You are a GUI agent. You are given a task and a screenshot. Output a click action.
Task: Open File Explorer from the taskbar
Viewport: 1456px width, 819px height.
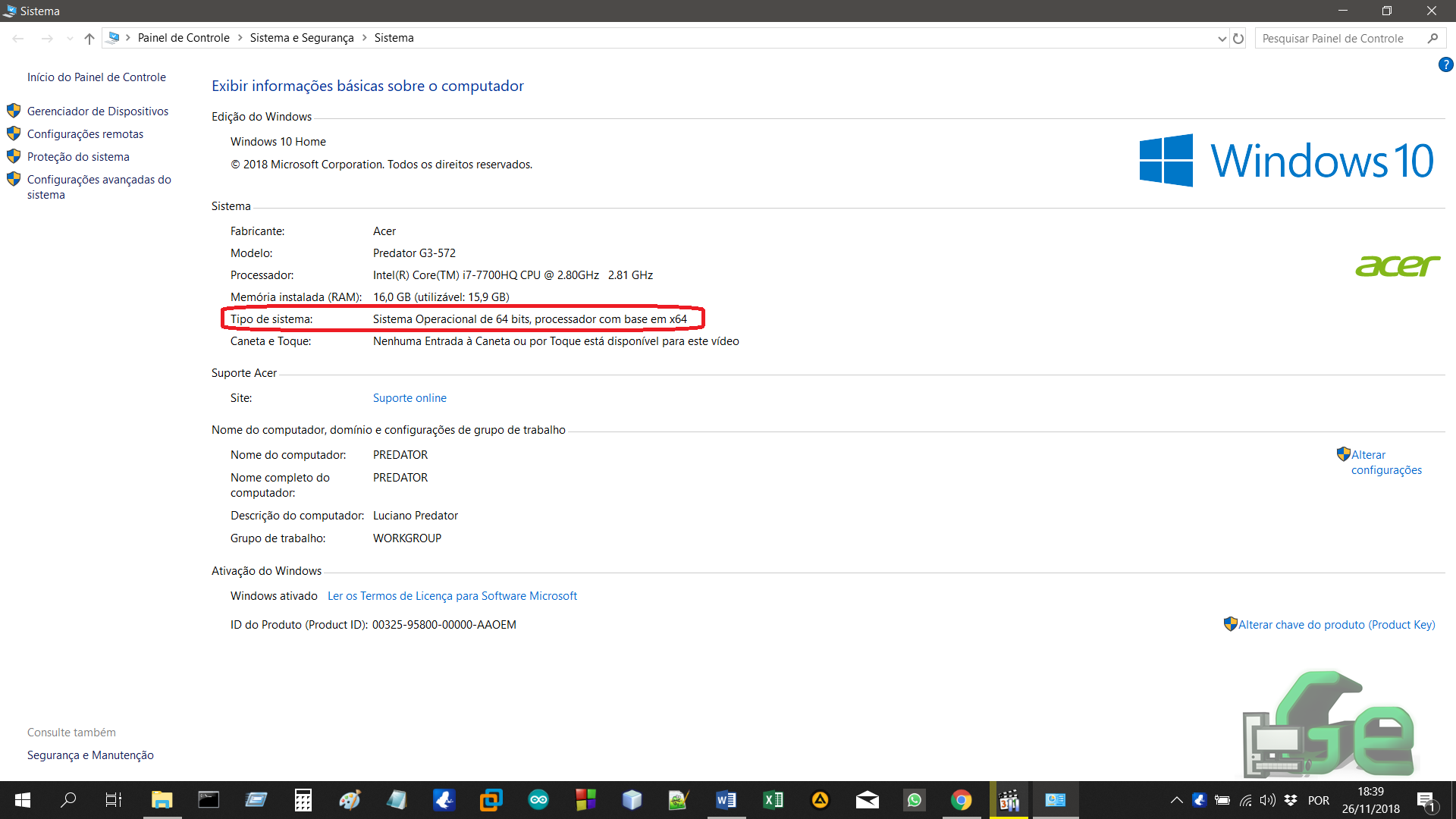coord(162,800)
